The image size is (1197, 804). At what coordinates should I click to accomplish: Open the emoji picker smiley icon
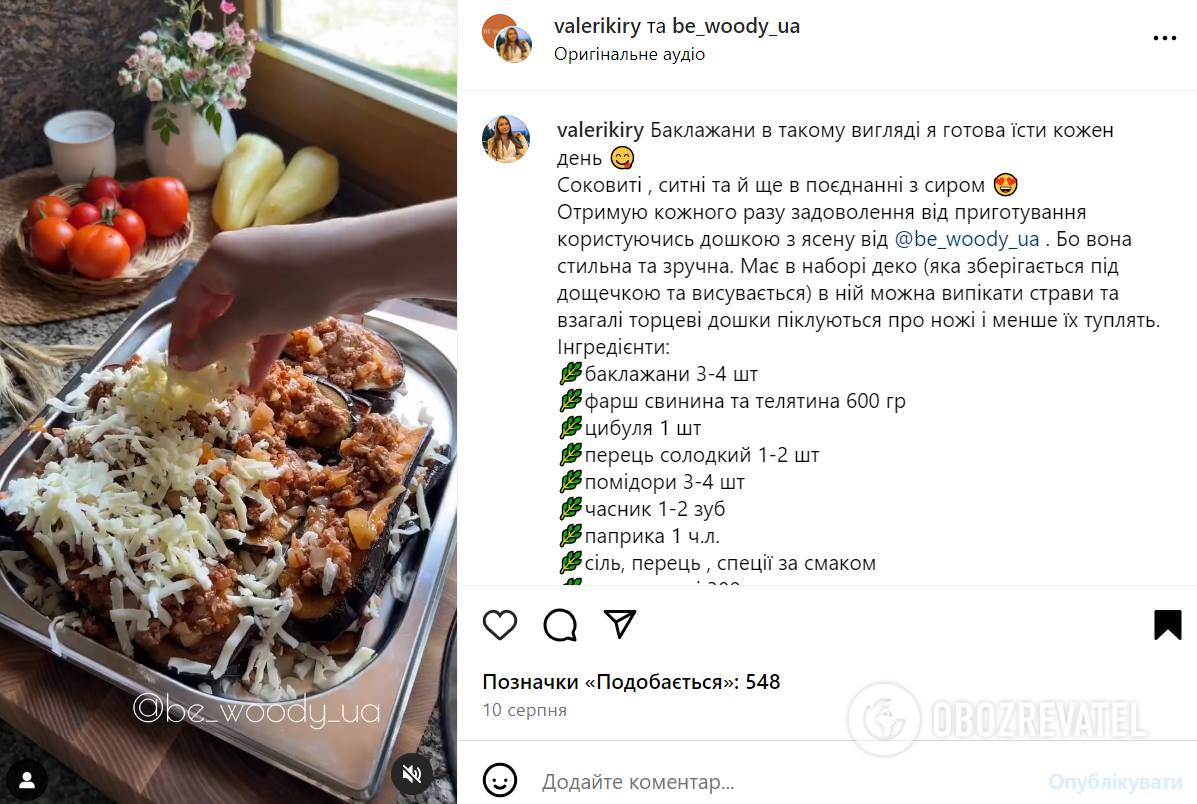pyautogui.click(x=500, y=780)
